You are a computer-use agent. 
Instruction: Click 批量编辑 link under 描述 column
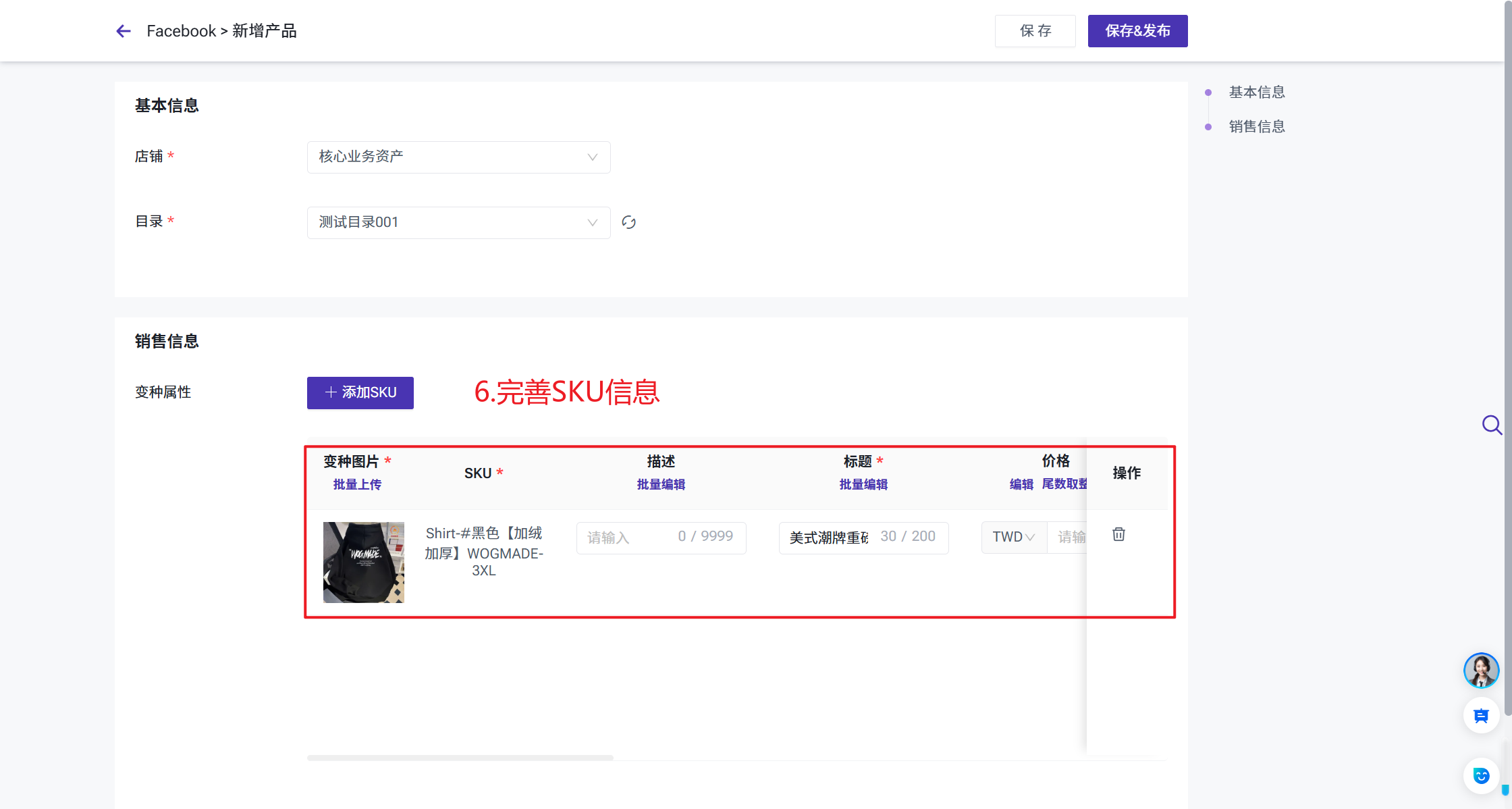661,484
